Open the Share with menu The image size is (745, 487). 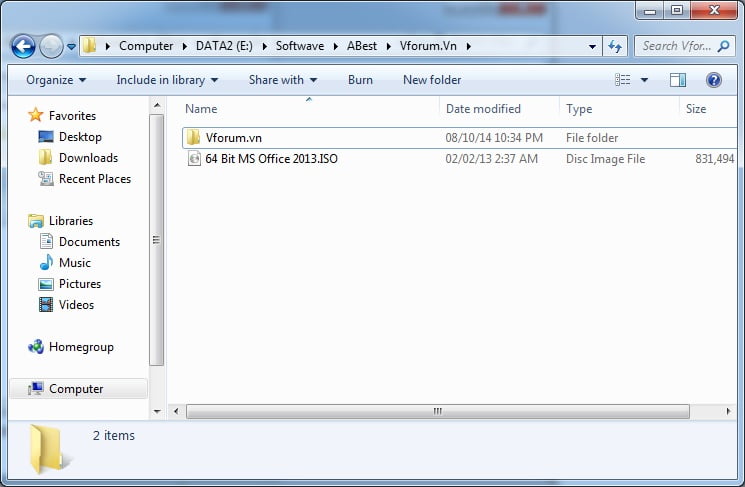pos(283,80)
